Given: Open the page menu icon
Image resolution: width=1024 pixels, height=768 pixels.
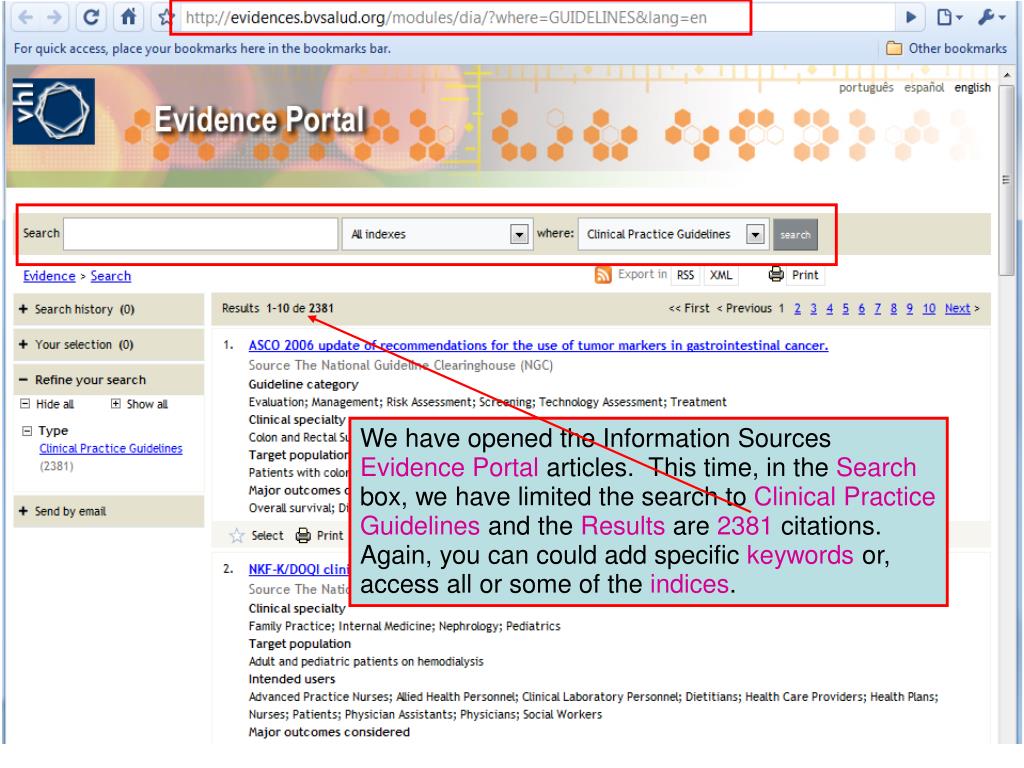Looking at the screenshot, I should 950,18.
